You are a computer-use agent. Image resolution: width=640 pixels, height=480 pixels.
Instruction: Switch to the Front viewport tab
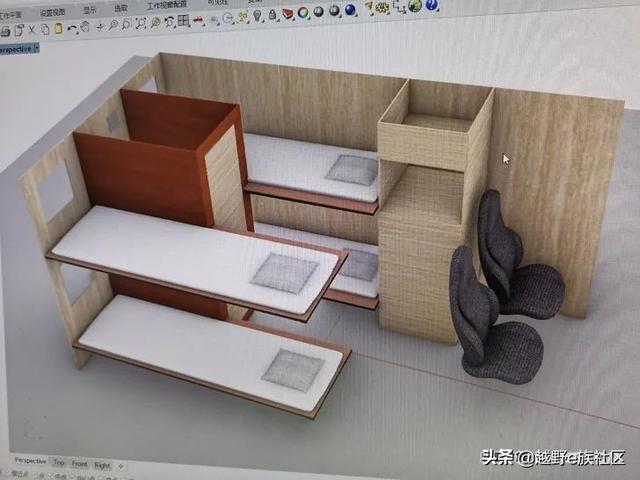[80, 464]
